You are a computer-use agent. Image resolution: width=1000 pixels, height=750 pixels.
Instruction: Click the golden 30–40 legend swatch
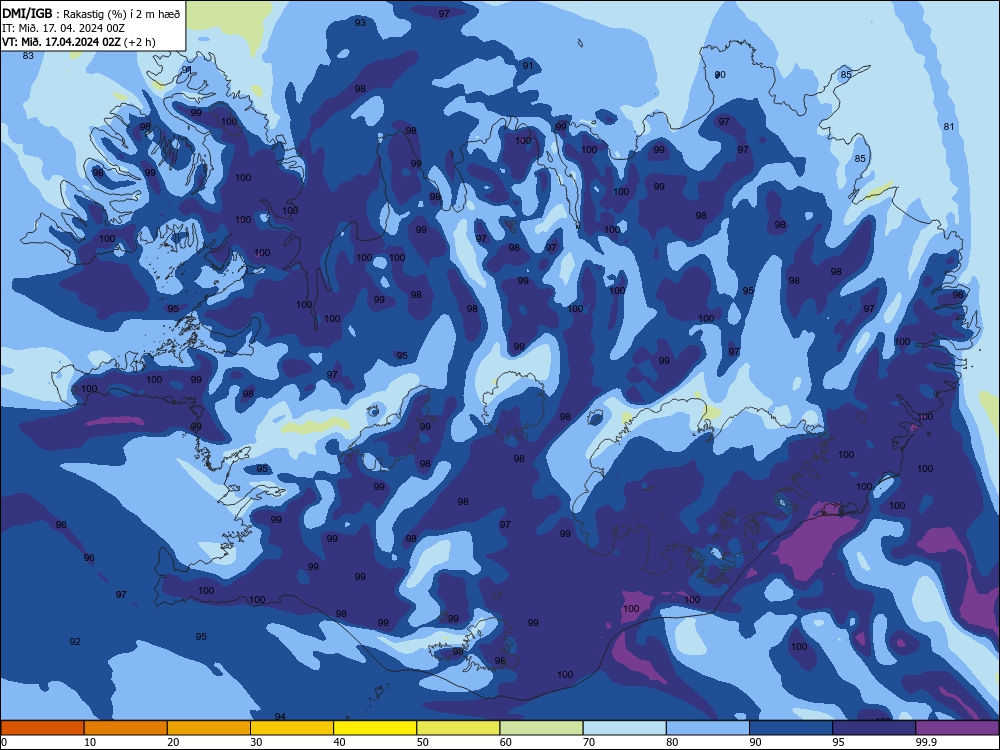tap(292, 728)
